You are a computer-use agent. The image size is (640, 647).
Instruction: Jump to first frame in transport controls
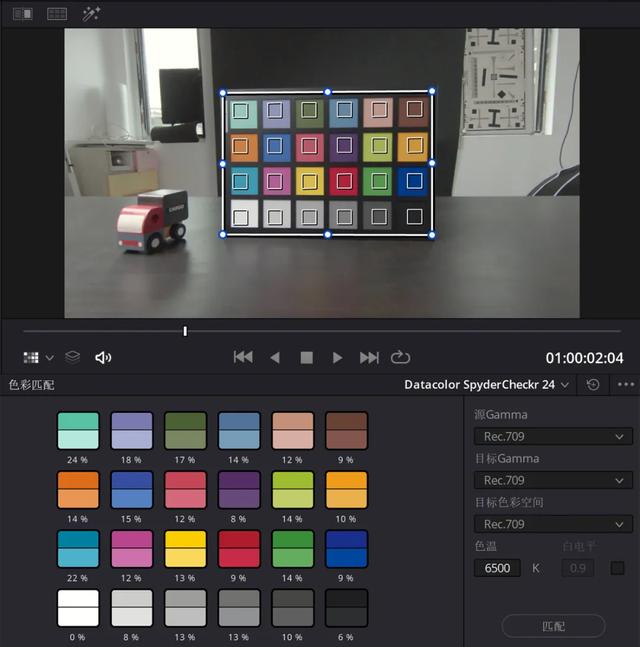[x=243, y=357]
